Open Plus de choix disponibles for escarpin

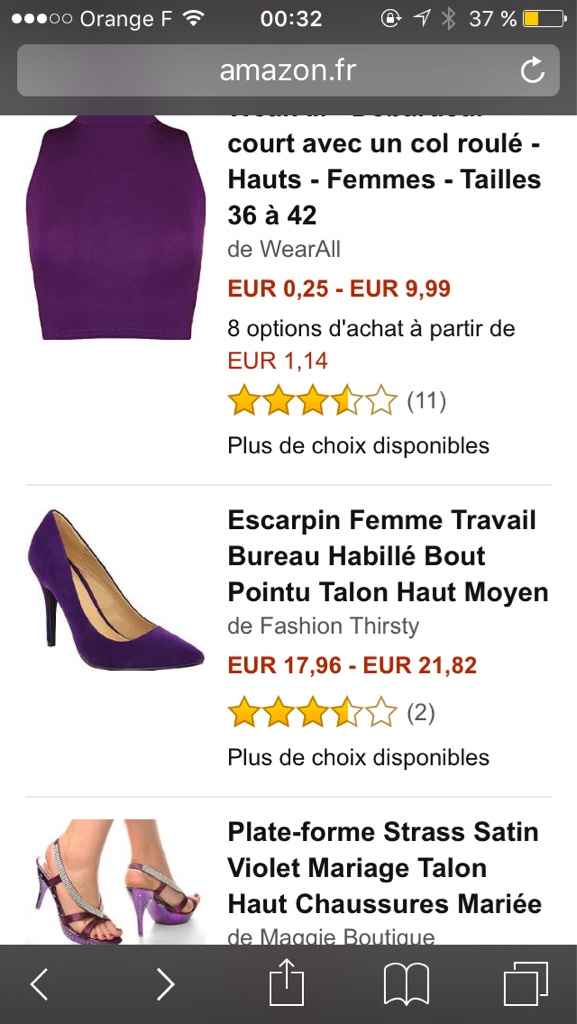coord(356,756)
